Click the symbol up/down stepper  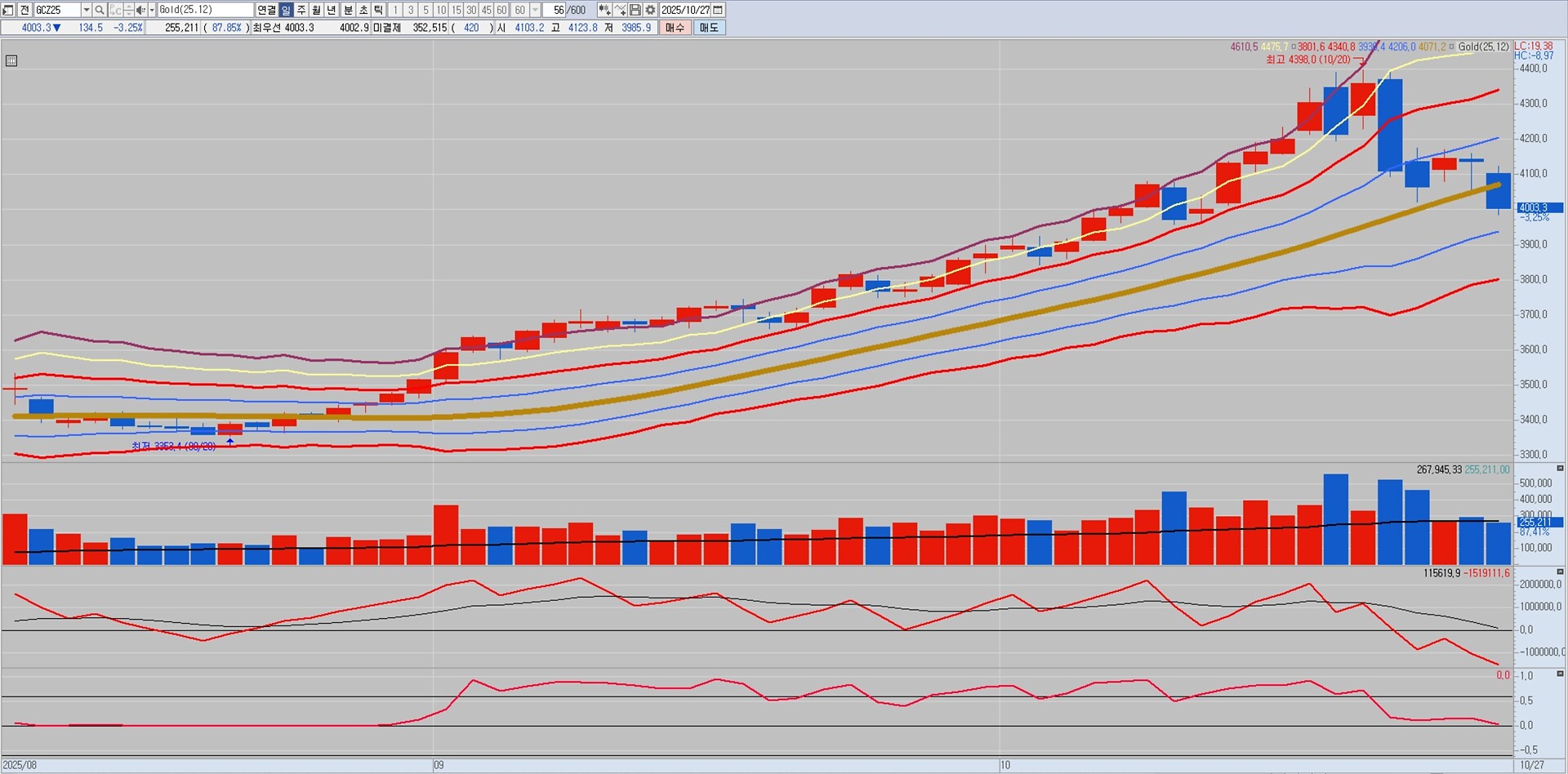click(x=128, y=10)
